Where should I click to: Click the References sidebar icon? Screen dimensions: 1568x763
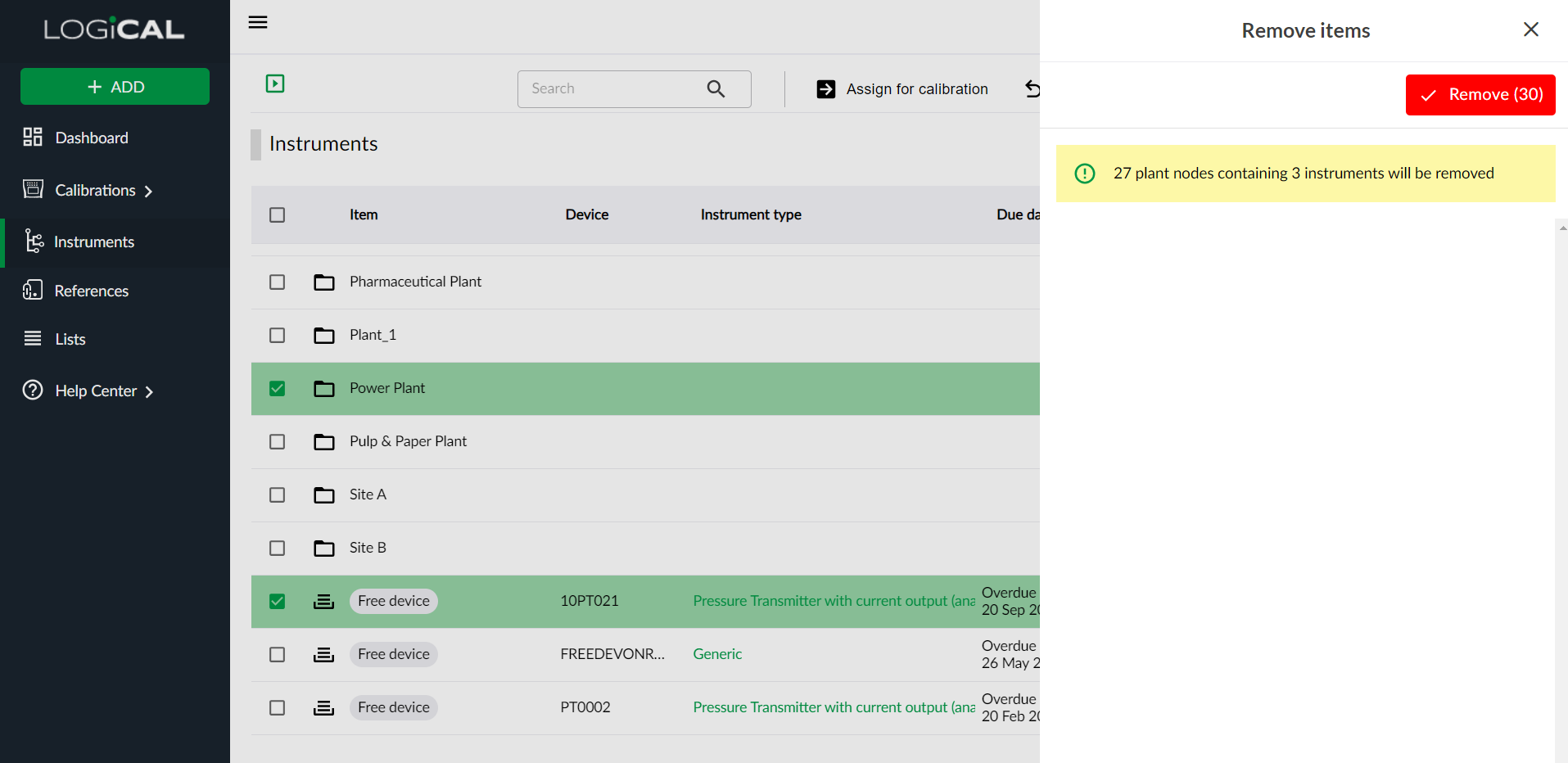[x=33, y=290]
